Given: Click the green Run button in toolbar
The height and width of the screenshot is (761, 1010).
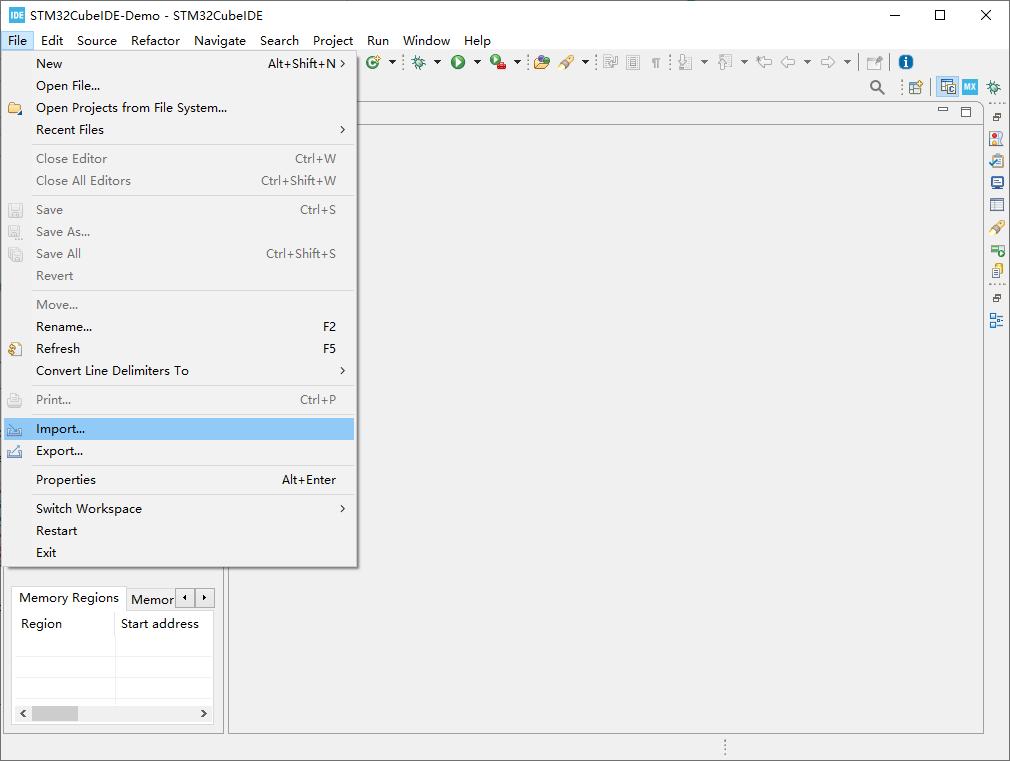Looking at the screenshot, I should point(458,62).
